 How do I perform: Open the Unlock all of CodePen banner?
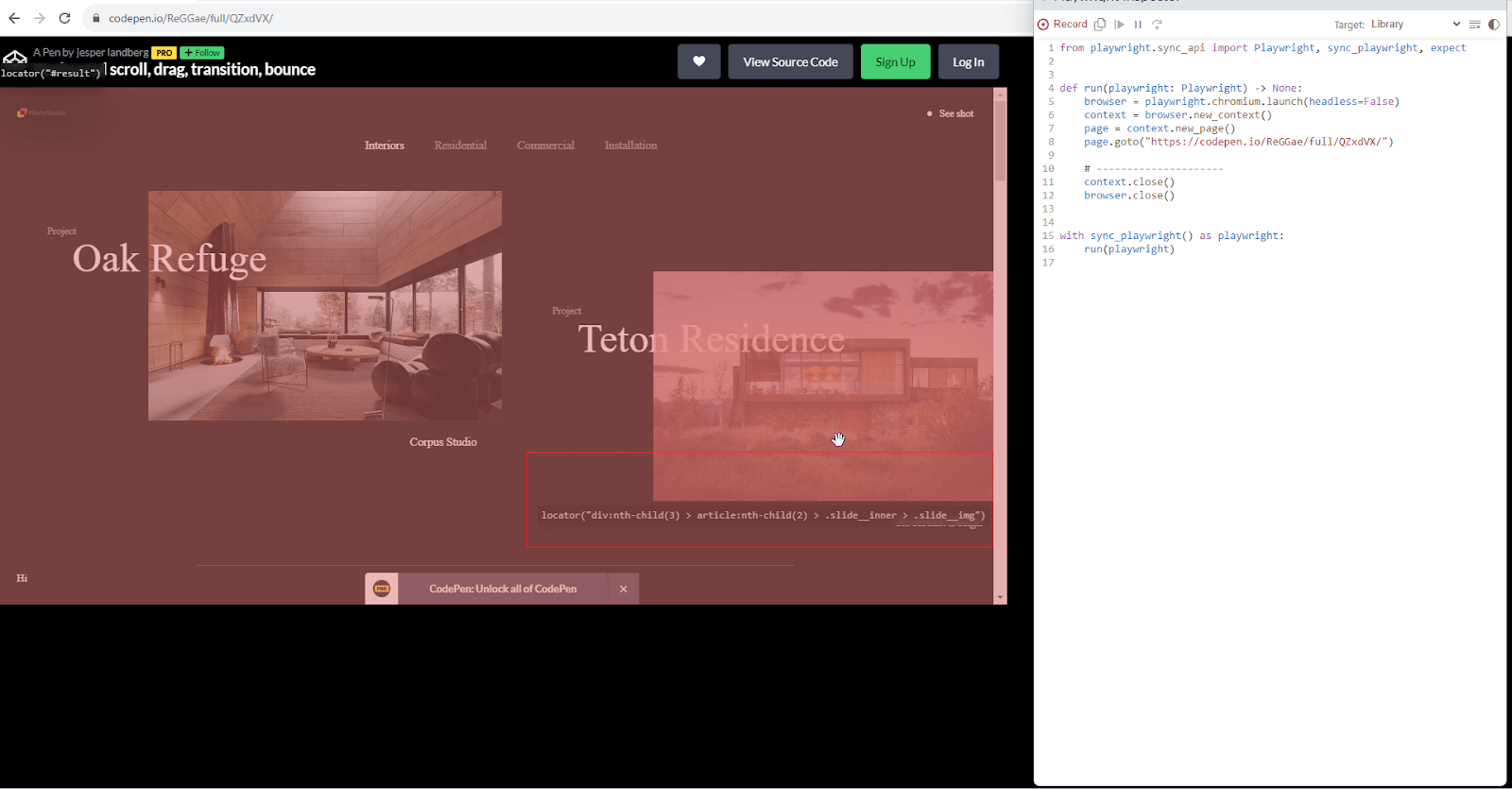tap(503, 589)
